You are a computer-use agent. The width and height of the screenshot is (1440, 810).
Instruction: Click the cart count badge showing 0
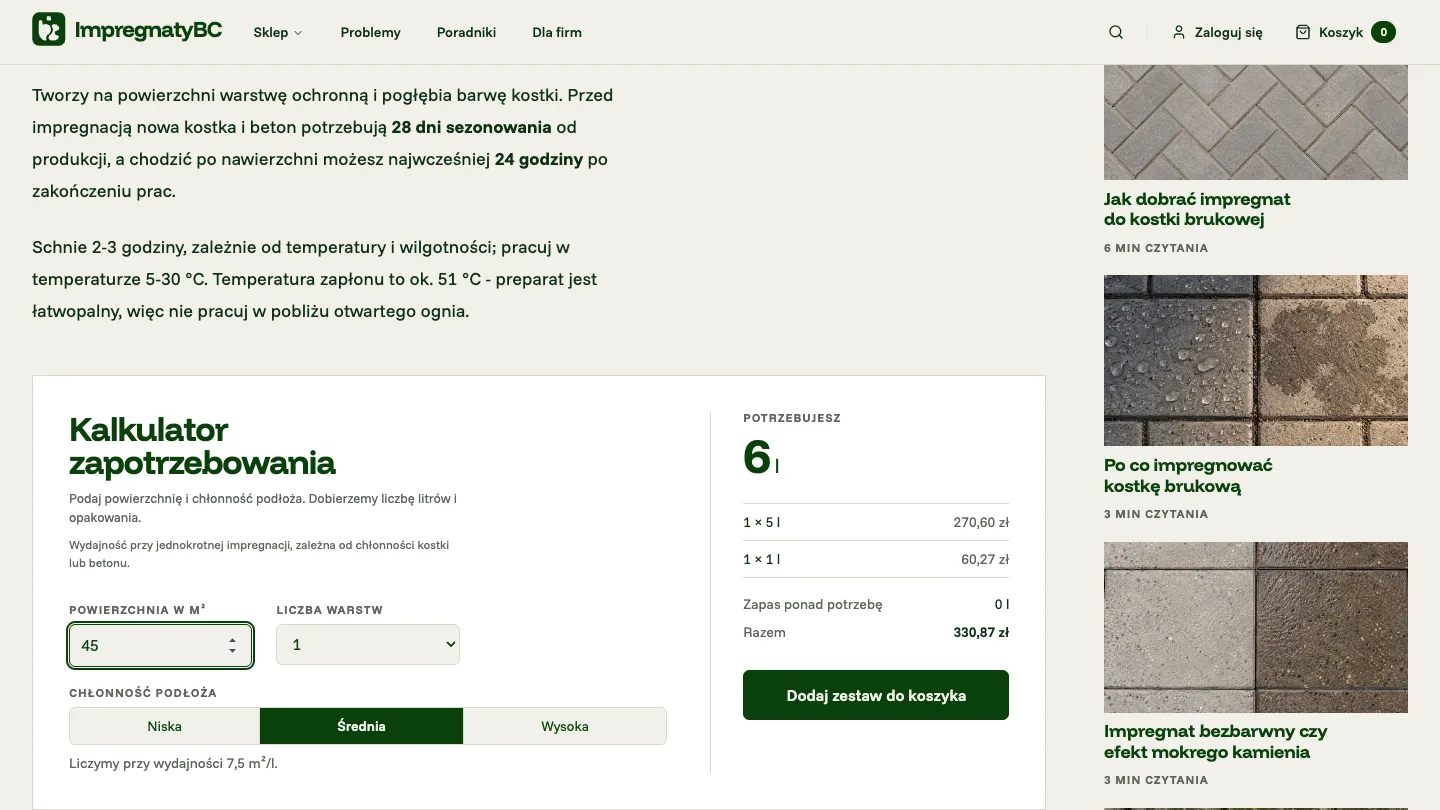(1383, 32)
